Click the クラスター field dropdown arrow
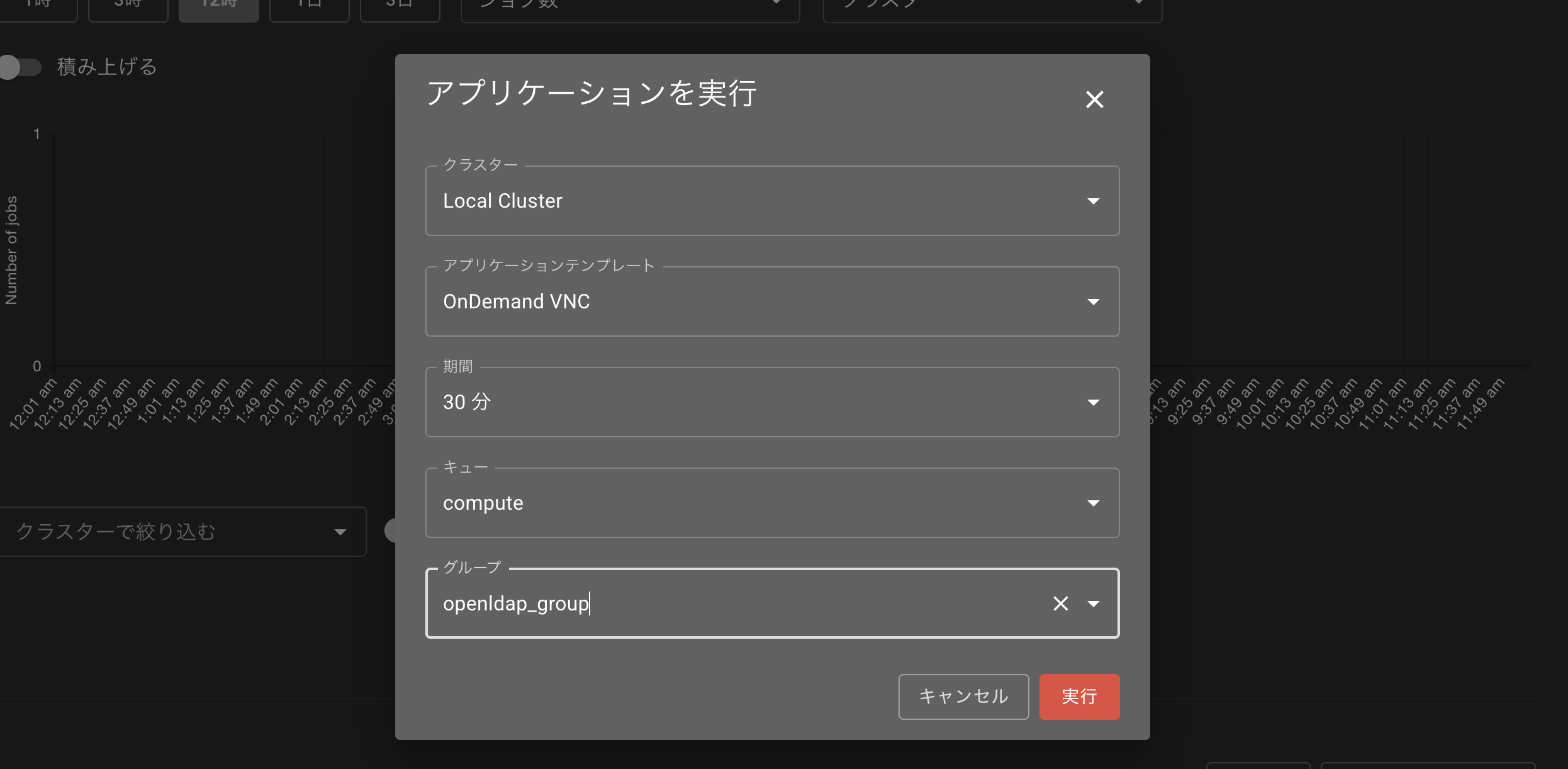The height and width of the screenshot is (769, 1568). pos(1094,201)
